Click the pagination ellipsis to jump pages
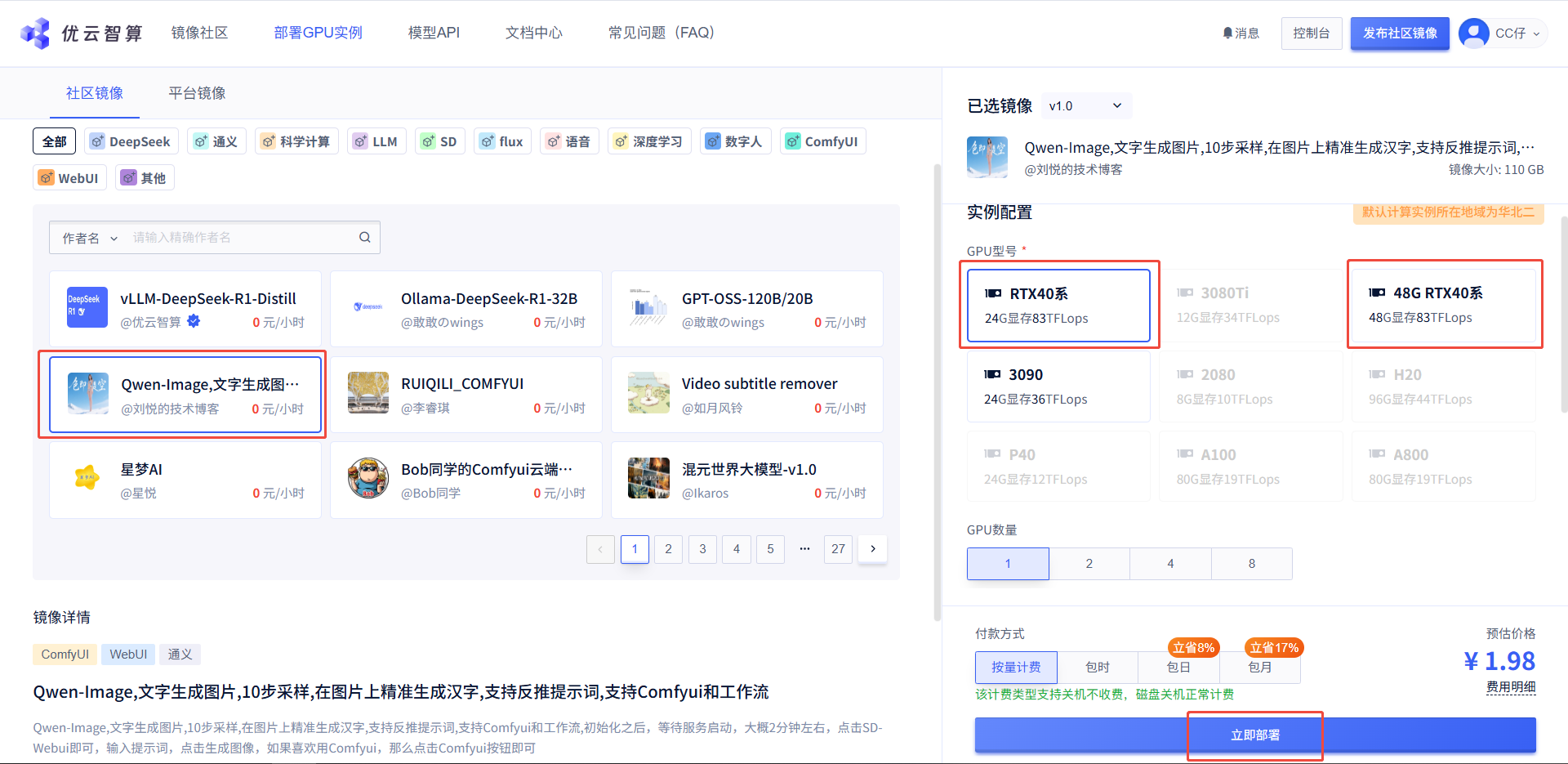Image resolution: width=1568 pixels, height=764 pixels. pos(804,549)
